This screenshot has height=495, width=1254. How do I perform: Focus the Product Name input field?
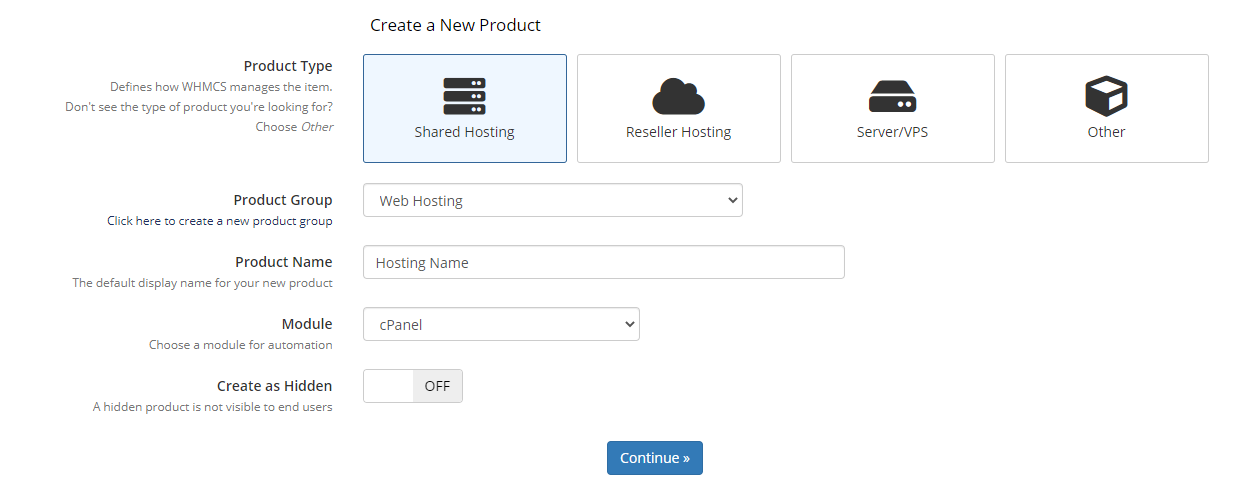point(604,262)
